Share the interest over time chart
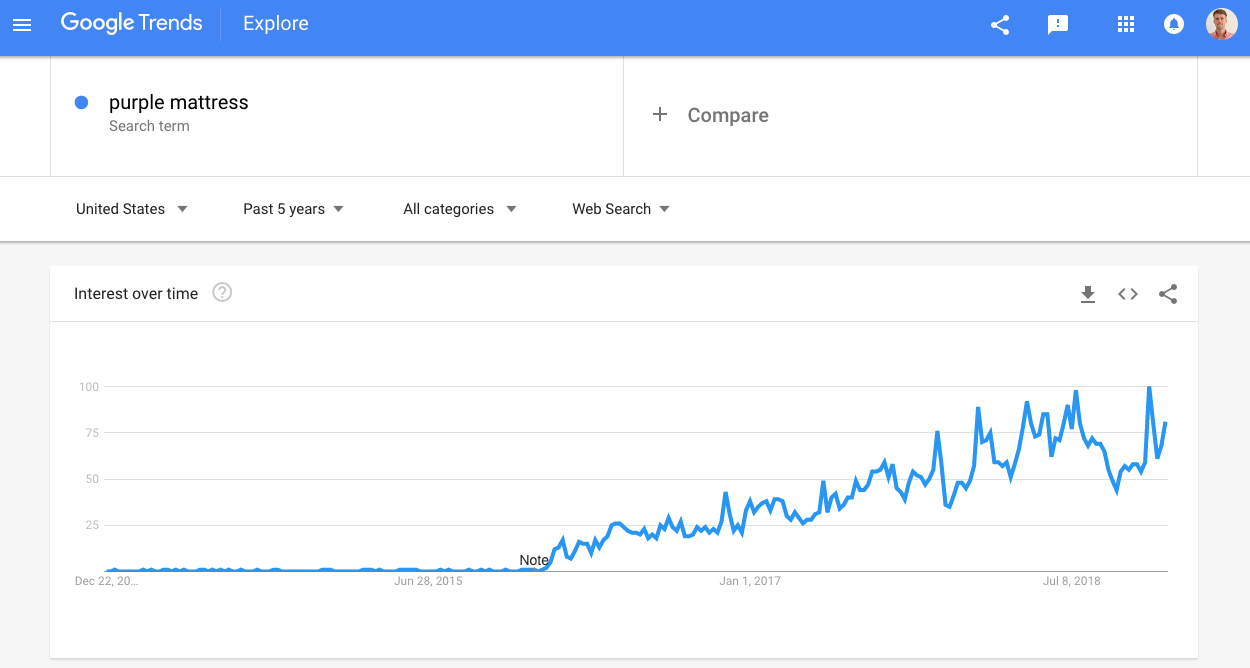1250x668 pixels. coord(1168,294)
